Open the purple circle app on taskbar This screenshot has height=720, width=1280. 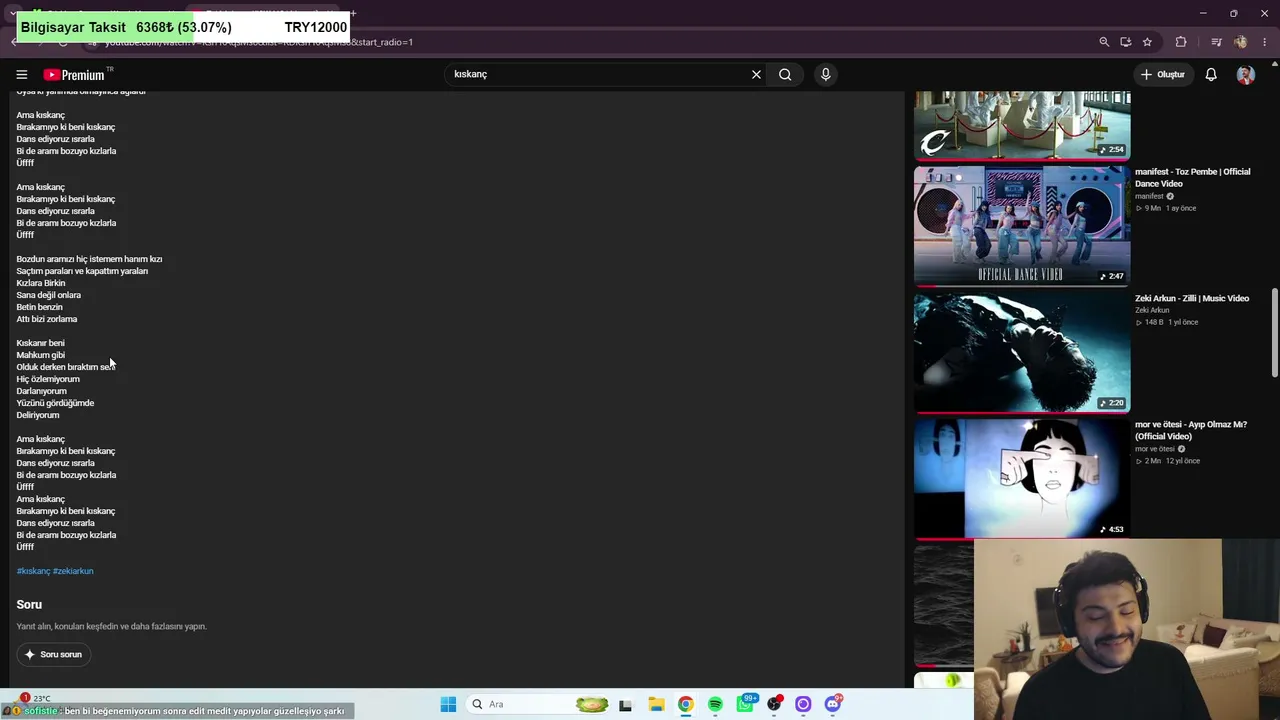coord(803,704)
